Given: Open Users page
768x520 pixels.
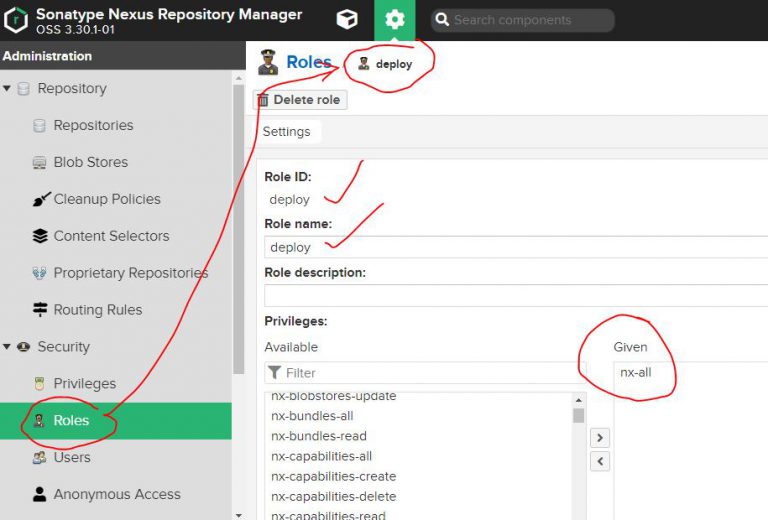Looking at the screenshot, I should [x=72, y=457].
